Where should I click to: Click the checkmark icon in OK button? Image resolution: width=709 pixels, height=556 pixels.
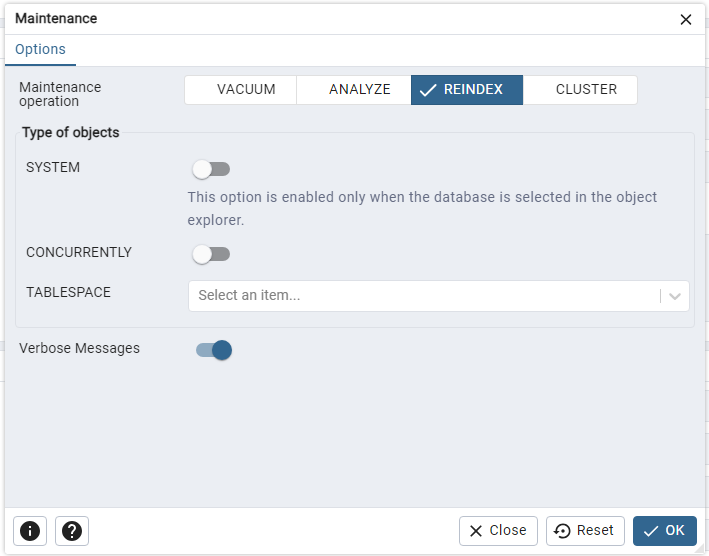(x=651, y=531)
